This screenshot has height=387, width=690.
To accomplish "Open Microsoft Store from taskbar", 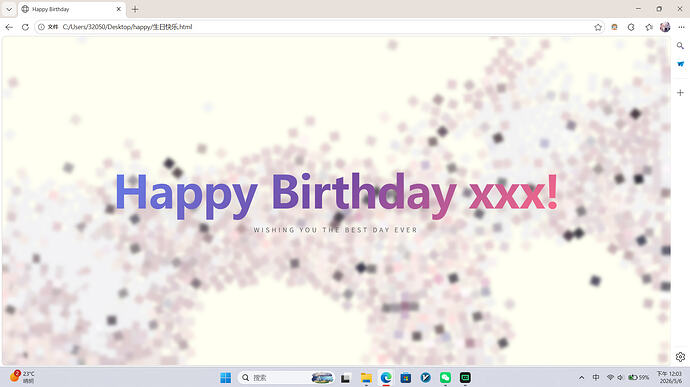I will click(406, 378).
